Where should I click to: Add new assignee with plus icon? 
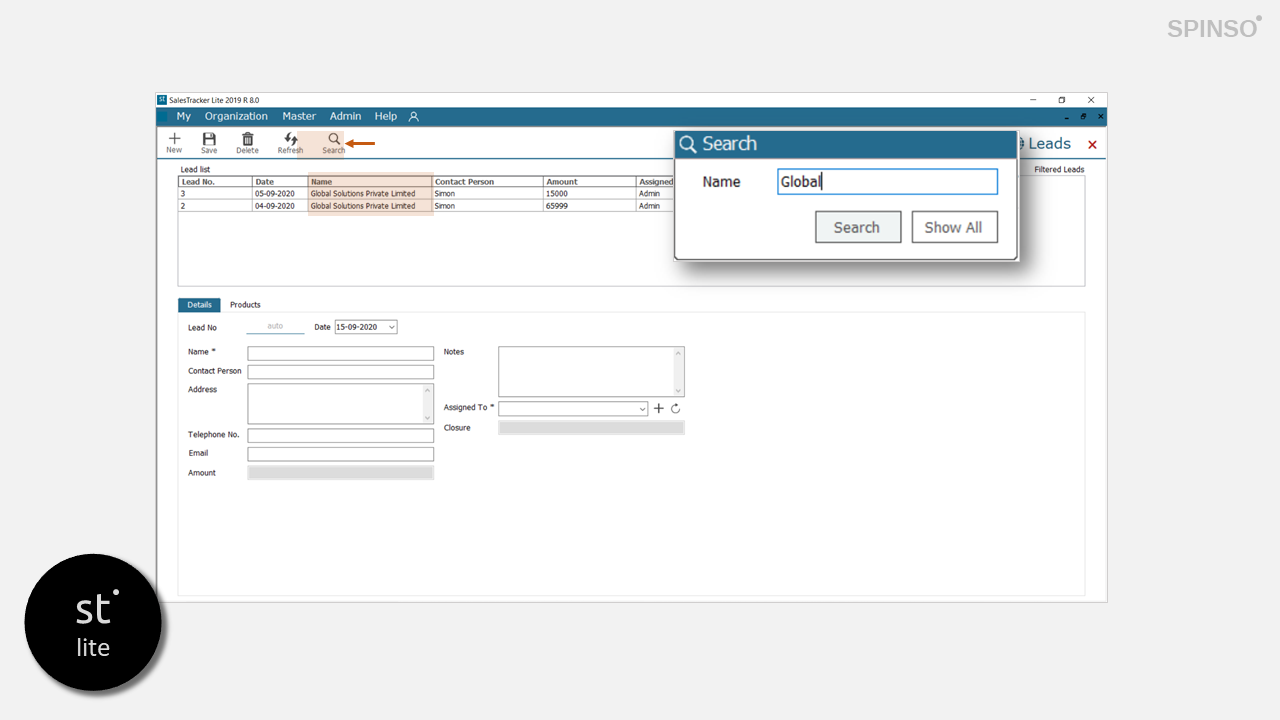pyautogui.click(x=658, y=409)
